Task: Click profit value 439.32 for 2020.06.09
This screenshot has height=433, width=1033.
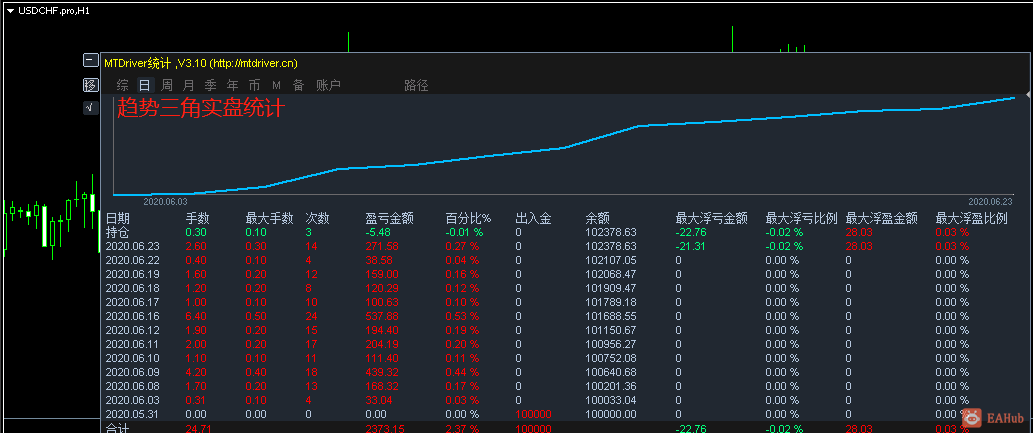Action: [x=381, y=372]
